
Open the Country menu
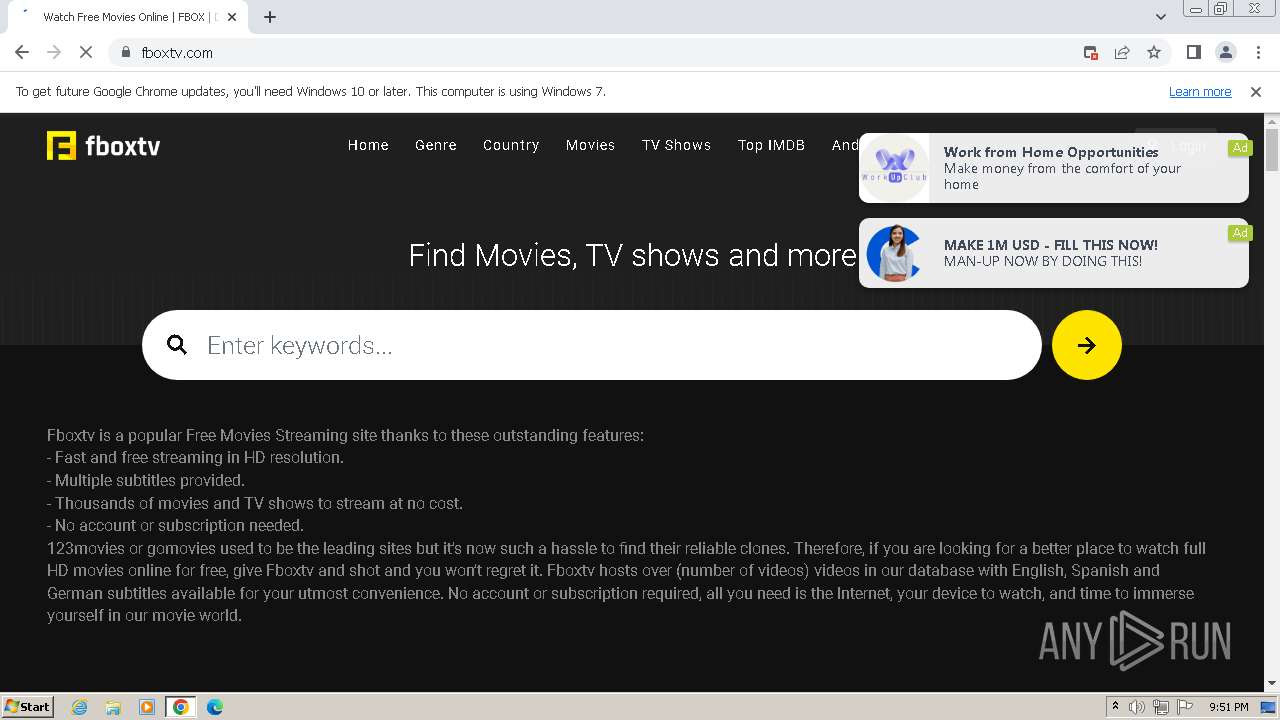pyautogui.click(x=511, y=145)
